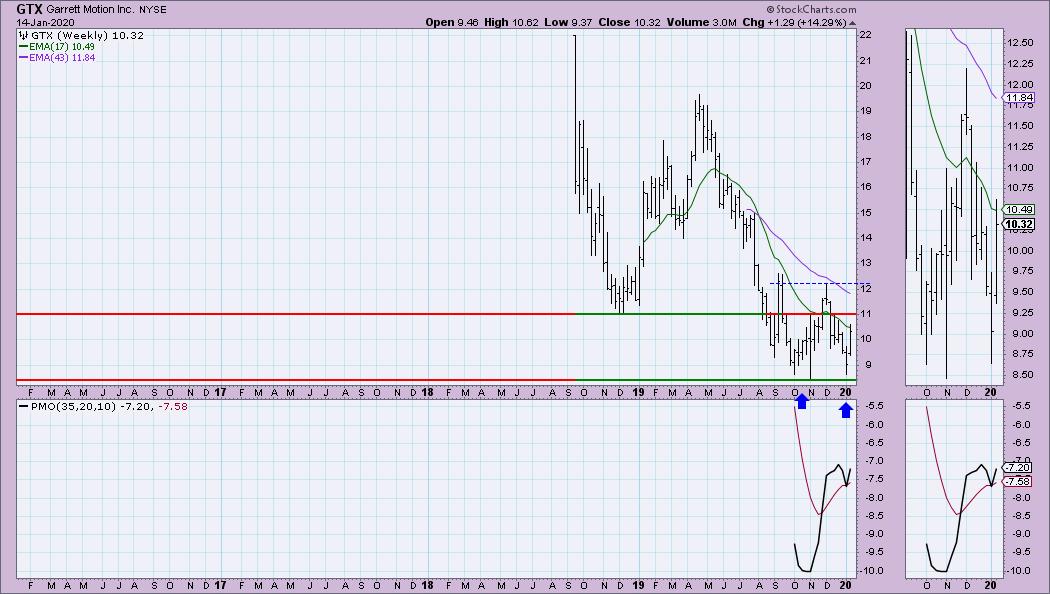Select the Garrett Motion Inc. company name

coord(90,10)
